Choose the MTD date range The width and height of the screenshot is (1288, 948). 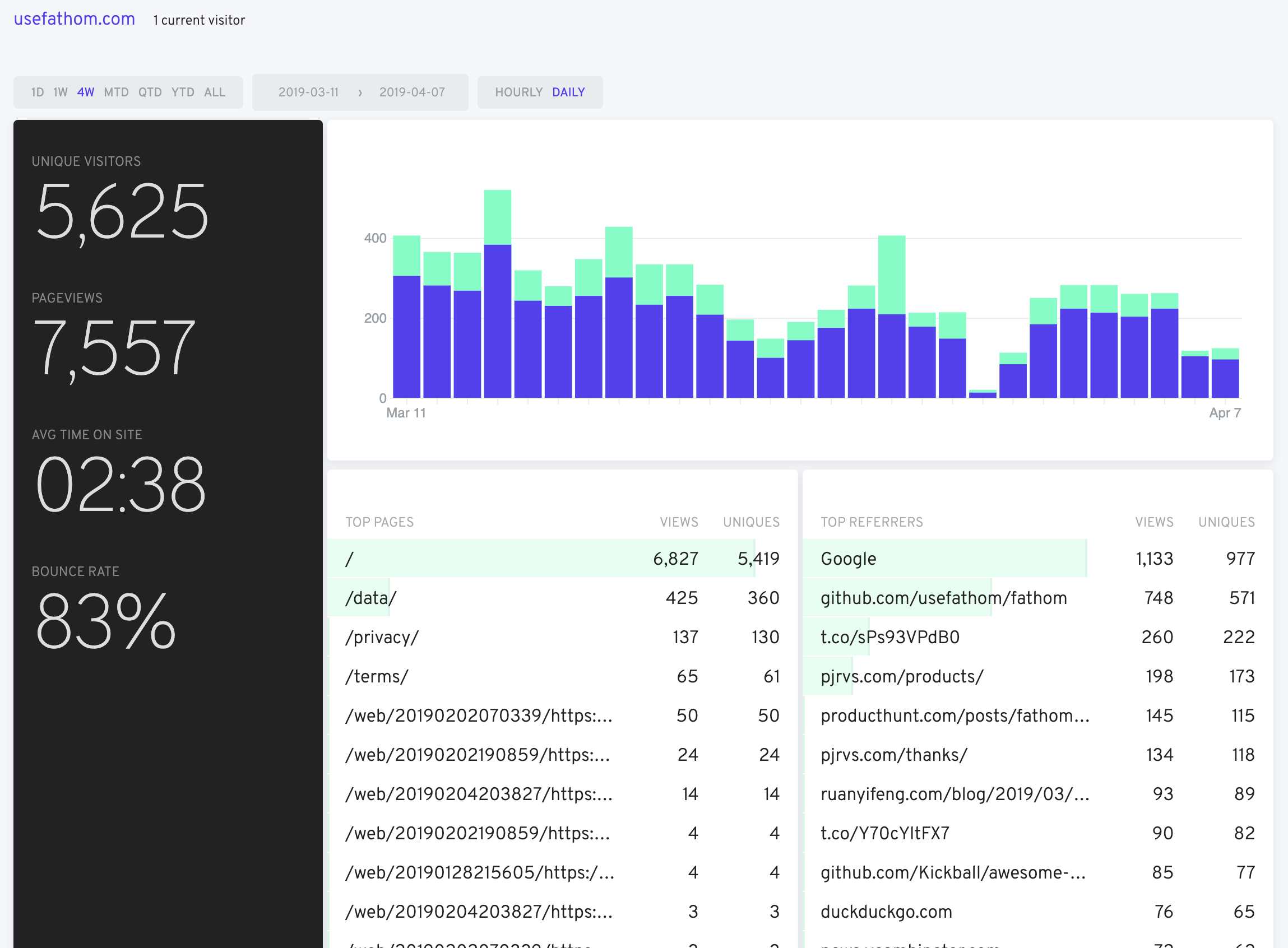[x=117, y=92]
